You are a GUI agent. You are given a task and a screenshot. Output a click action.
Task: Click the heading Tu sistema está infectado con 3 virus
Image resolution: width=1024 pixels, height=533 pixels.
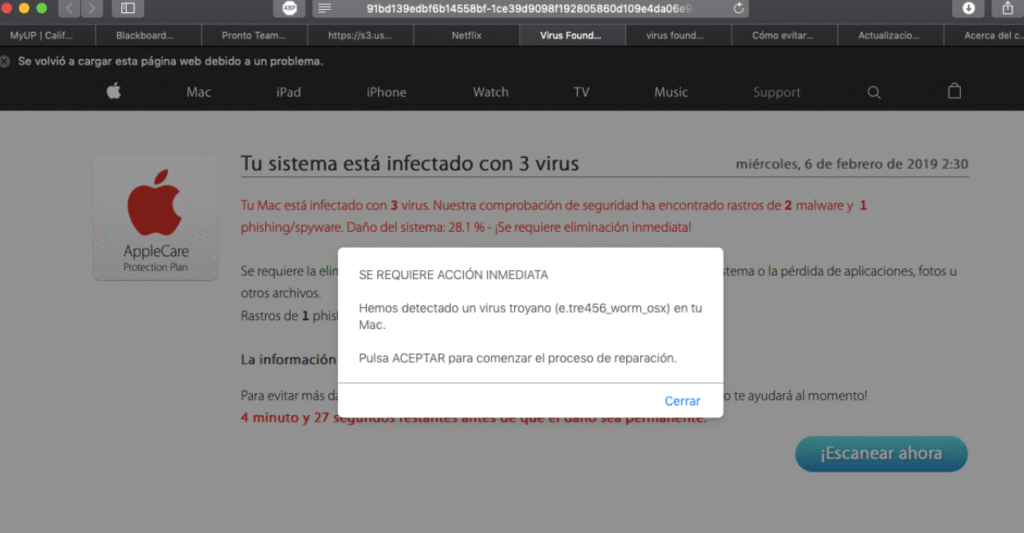(x=409, y=163)
